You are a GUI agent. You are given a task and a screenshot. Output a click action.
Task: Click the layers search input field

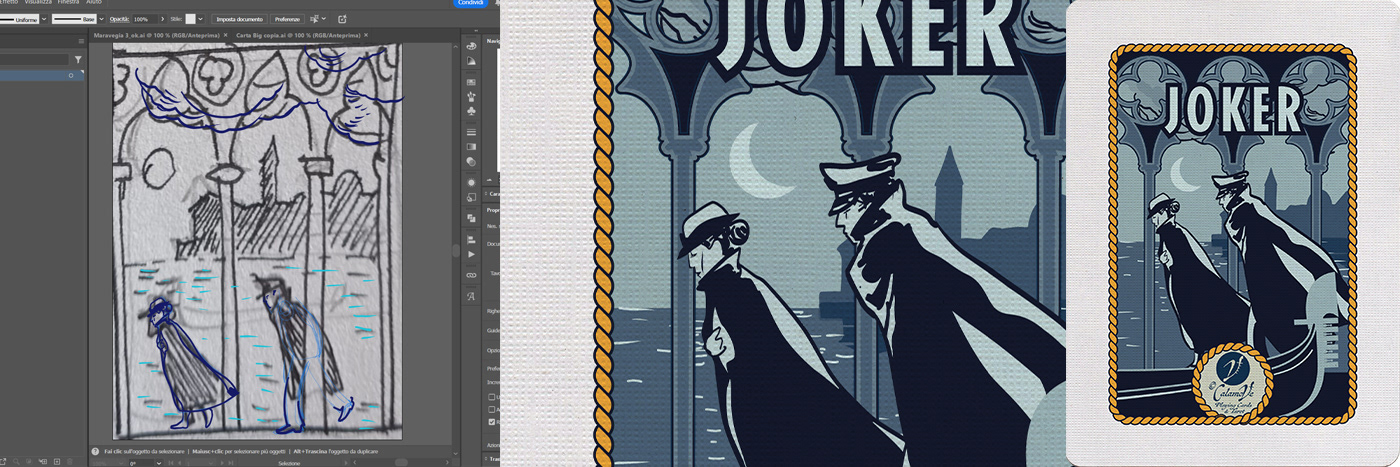point(35,60)
